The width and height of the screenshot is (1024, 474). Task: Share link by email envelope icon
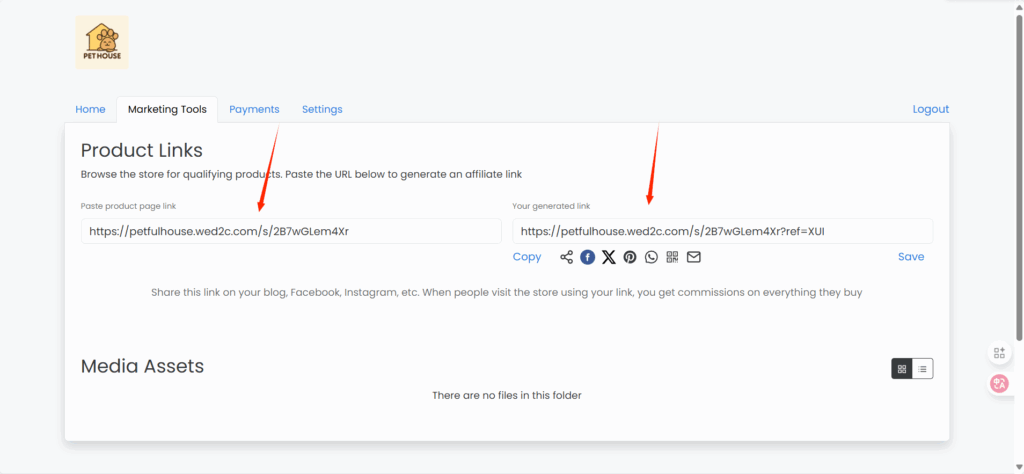[694, 257]
